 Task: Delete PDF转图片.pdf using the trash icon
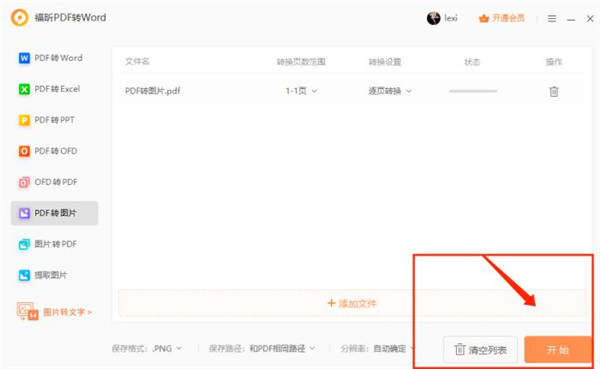click(554, 91)
